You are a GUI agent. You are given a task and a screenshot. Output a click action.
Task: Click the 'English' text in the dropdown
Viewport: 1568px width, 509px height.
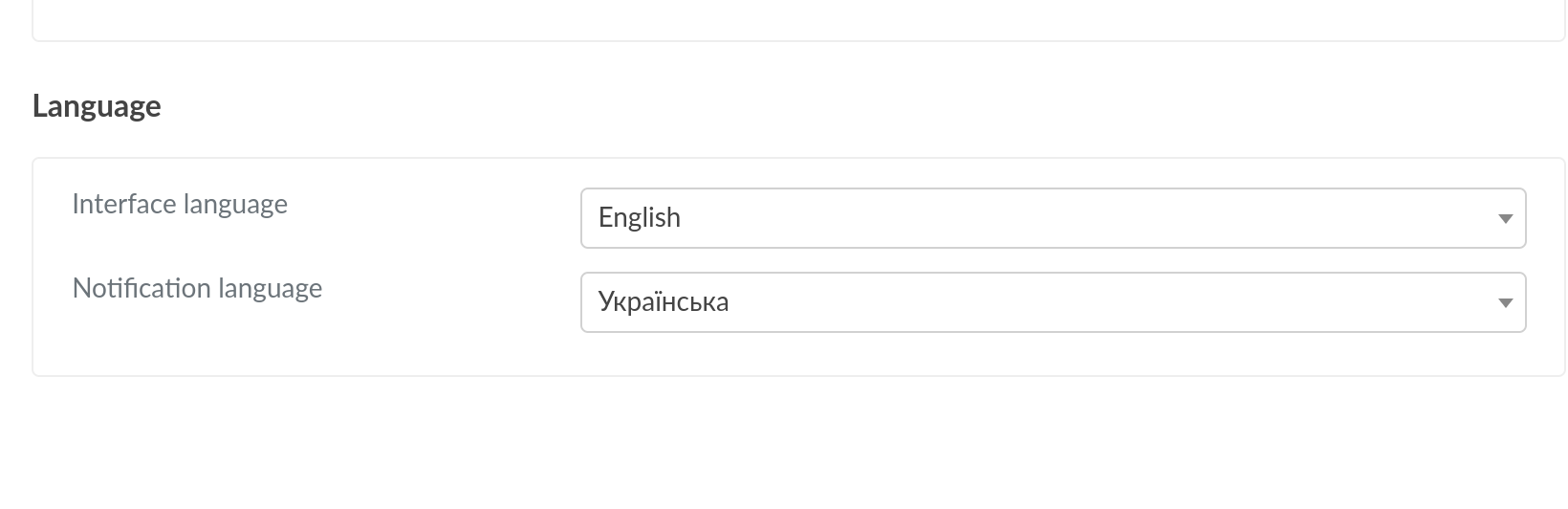(640, 218)
